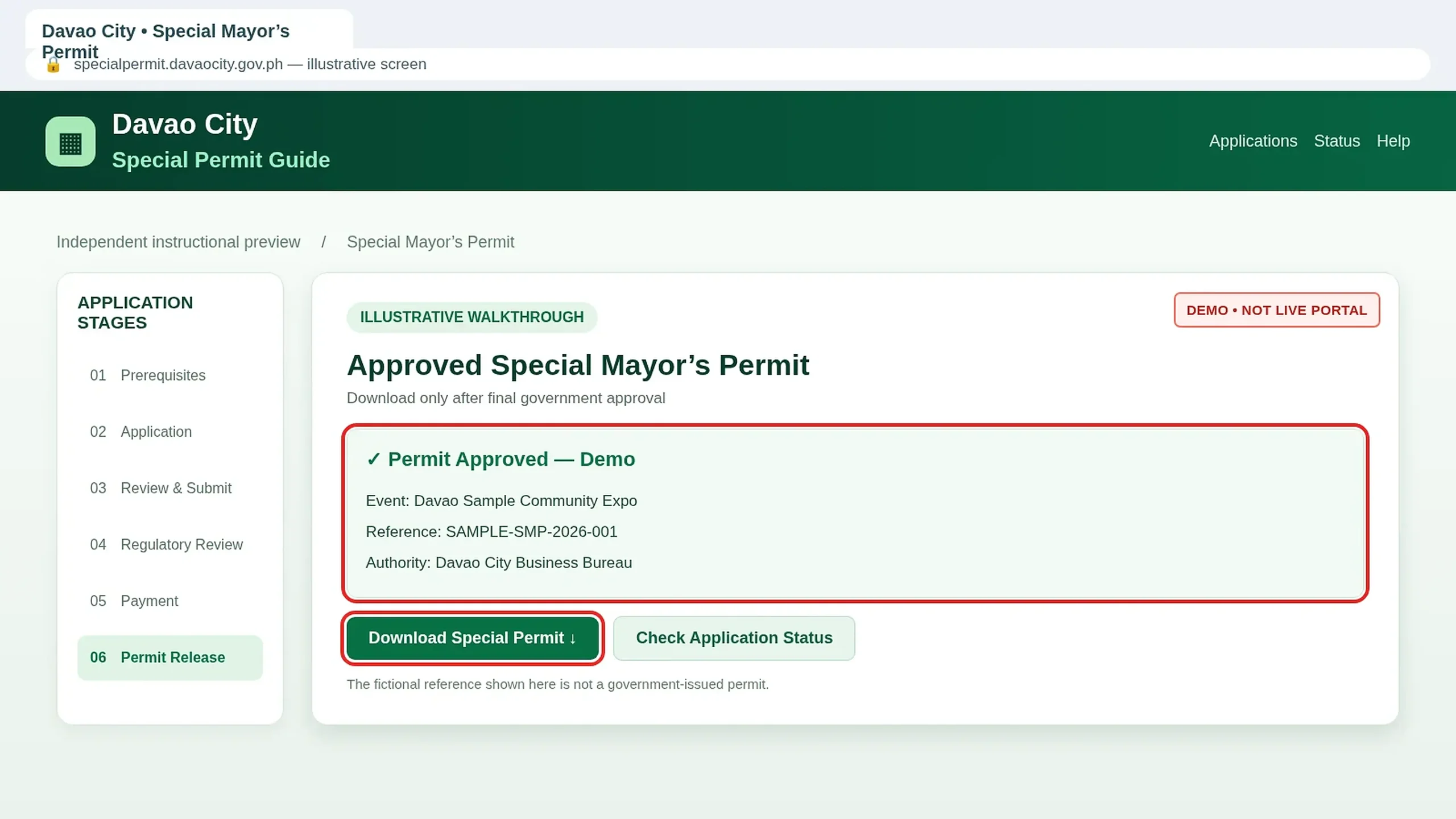Click the DEMO NOT LIVE PORTAL badge
This screenshot has height=819, width=1456.
1277,310
